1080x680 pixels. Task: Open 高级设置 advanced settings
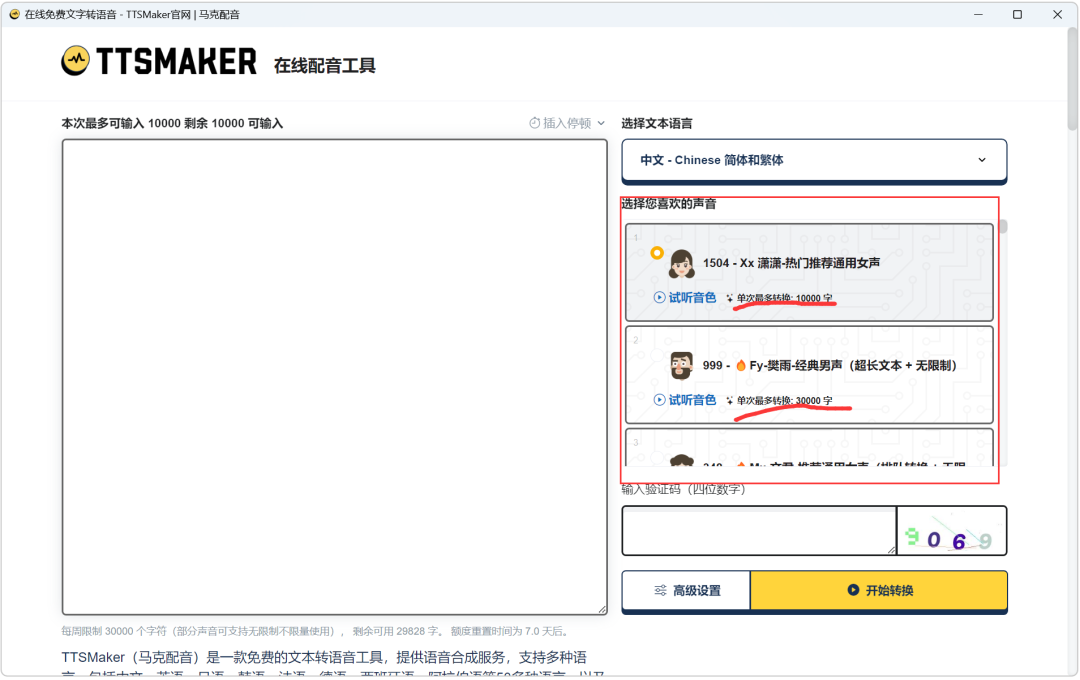pyautogui.click(x=686, y=590)
